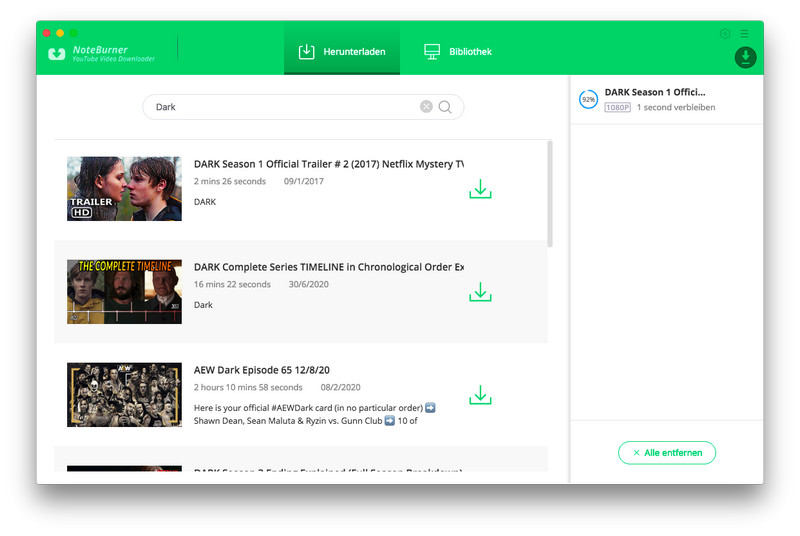This screenshot has width=800, height=536.
Task: Open the hamburger menu icon
Action: pyautogui.click(x=745, y=34)
